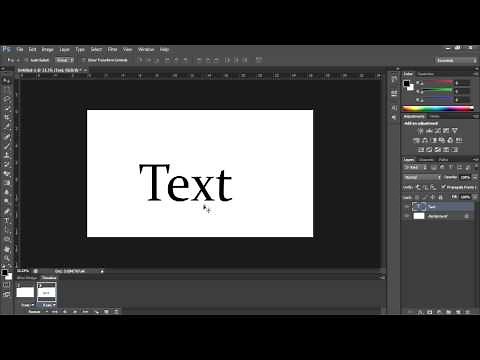480x360 pixels.
Task: Click the lock all layer icon
Action: 440,197
